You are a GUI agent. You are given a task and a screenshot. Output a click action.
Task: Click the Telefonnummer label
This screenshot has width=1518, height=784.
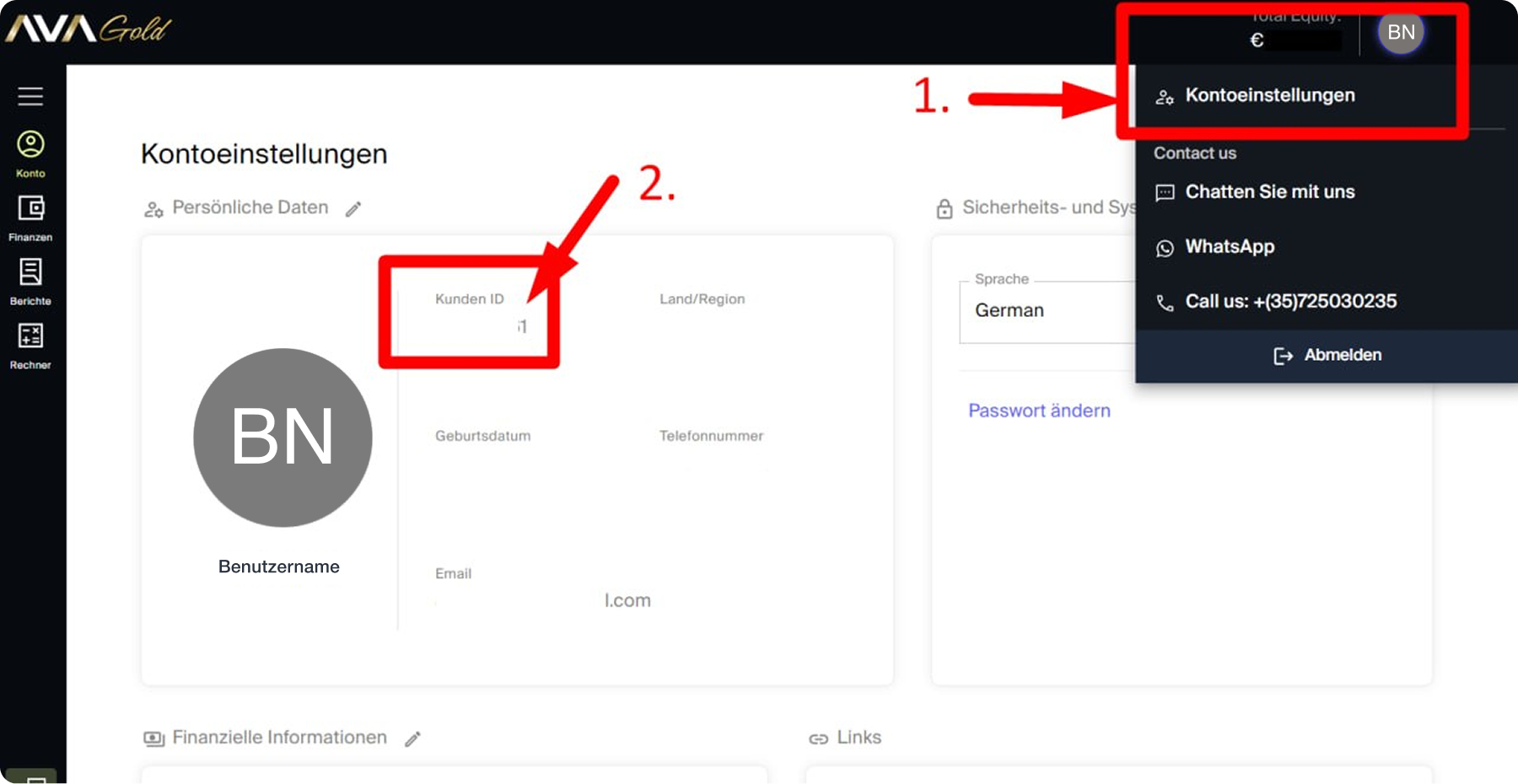[711, 436]
